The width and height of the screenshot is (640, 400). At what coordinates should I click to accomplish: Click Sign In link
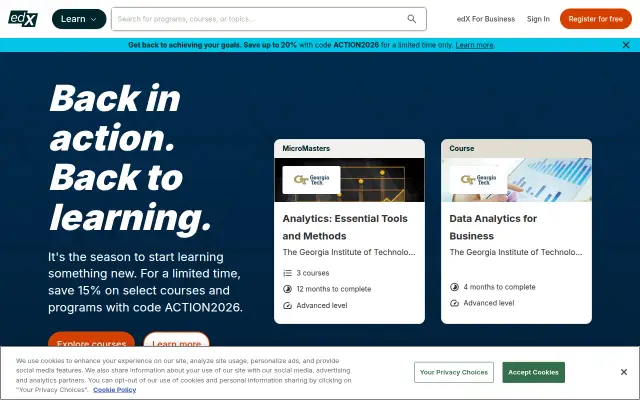click(x=538, y=19)
